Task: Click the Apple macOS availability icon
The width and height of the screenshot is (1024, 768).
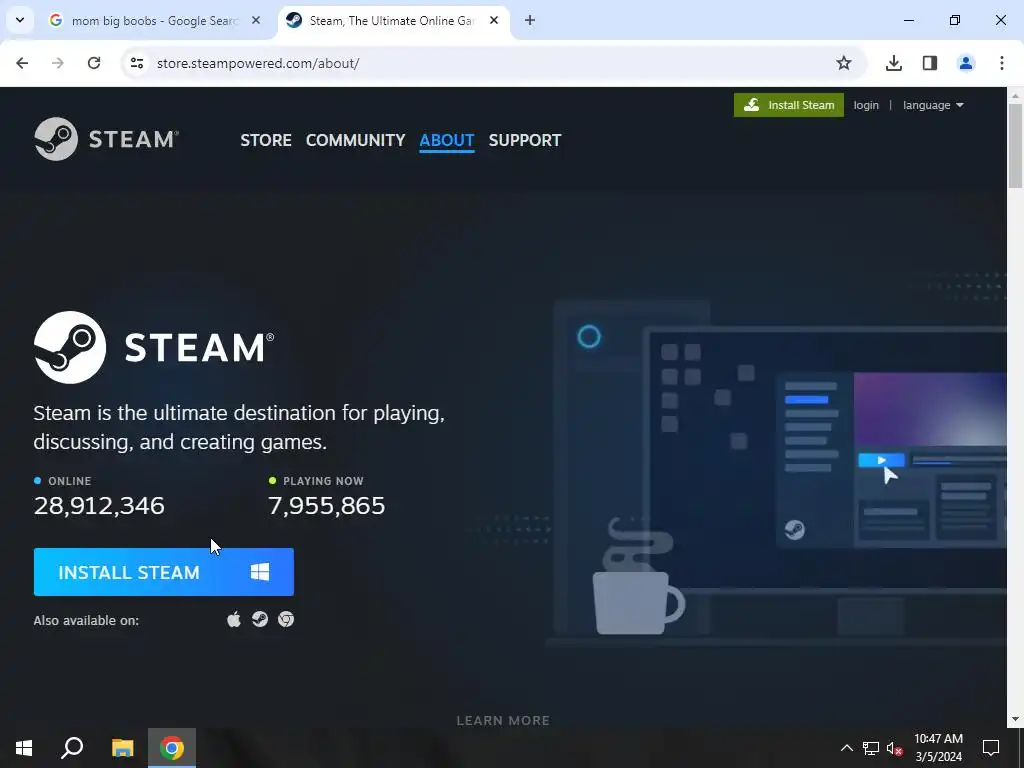Action: click(x=234, y=619)
